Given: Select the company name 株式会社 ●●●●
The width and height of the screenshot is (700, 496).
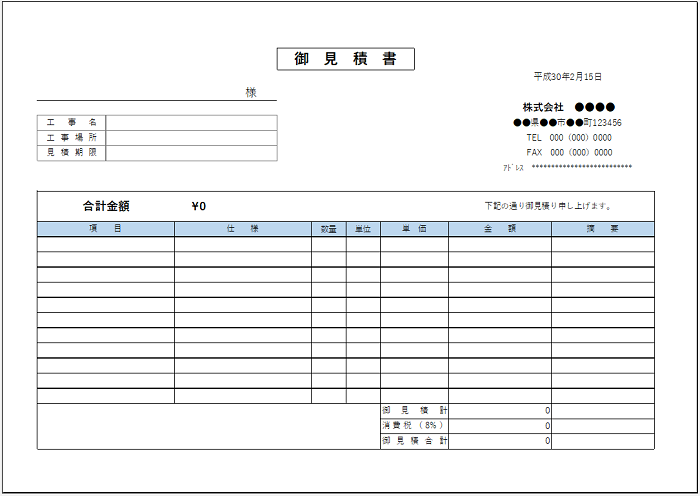Looking at the screenshot, I should coord(568,107).
